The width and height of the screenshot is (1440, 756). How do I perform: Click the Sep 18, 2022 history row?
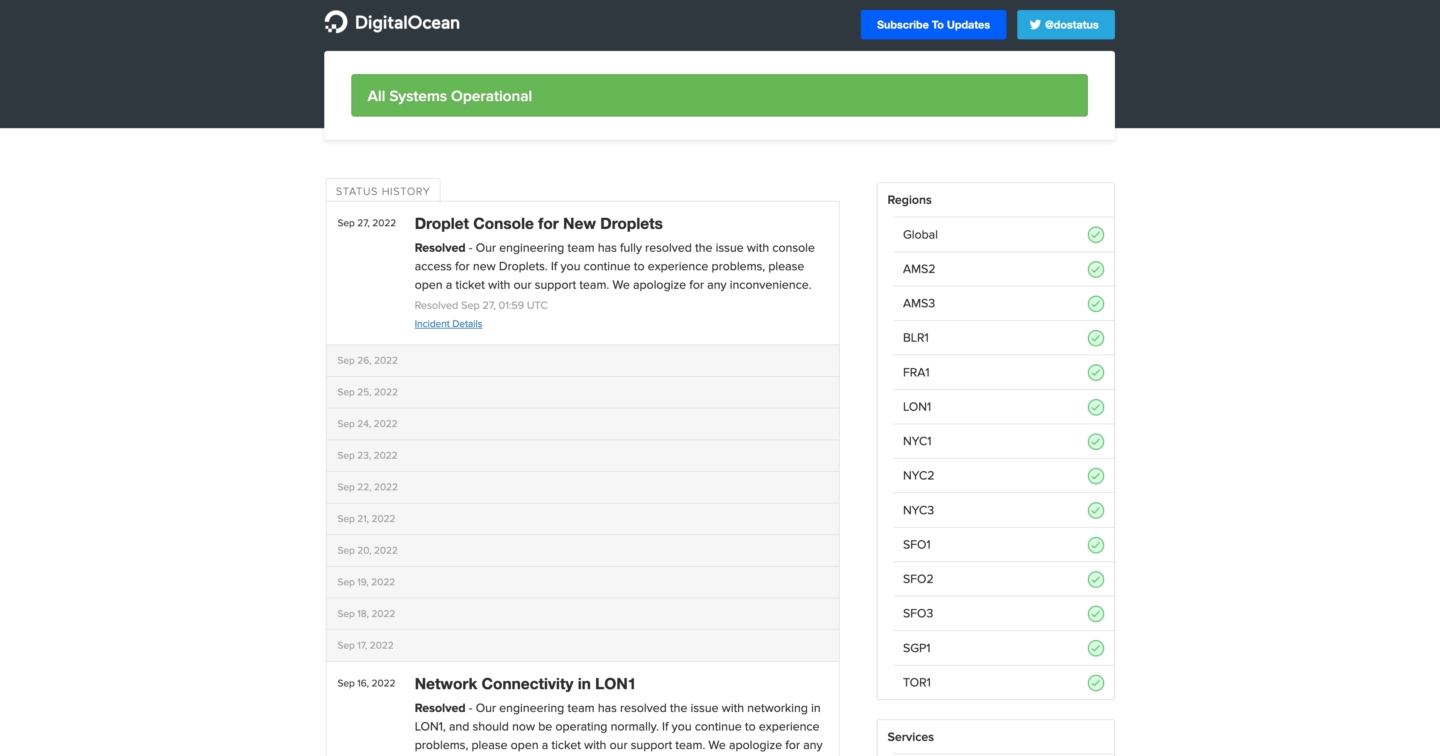(x=583, y=614)
